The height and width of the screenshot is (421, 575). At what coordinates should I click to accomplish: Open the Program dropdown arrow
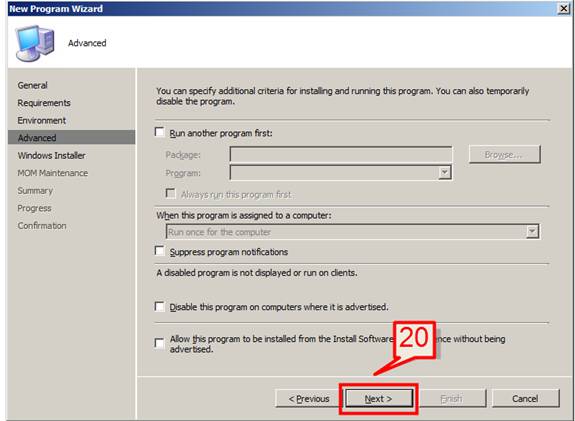click(x=444, y=172)
